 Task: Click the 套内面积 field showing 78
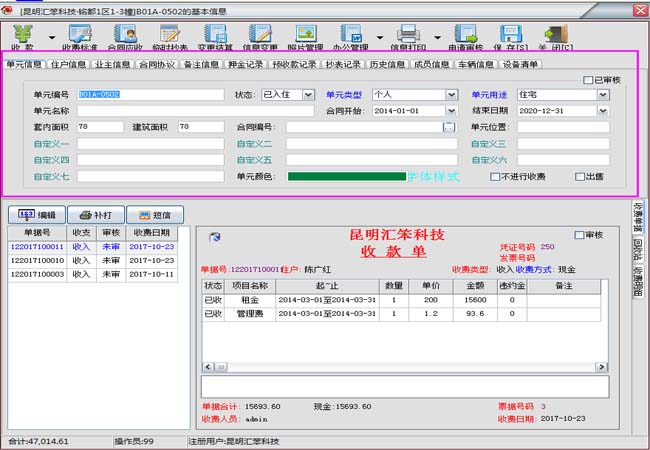point(100,127)
